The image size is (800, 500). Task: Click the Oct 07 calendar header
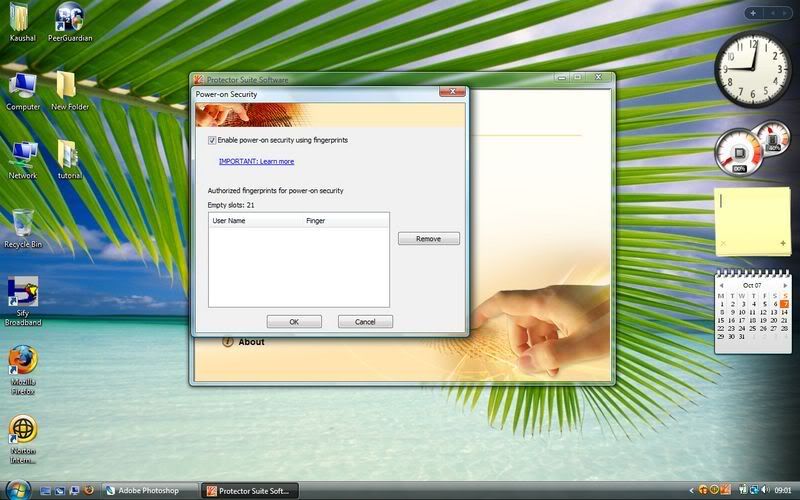(752, 285)
